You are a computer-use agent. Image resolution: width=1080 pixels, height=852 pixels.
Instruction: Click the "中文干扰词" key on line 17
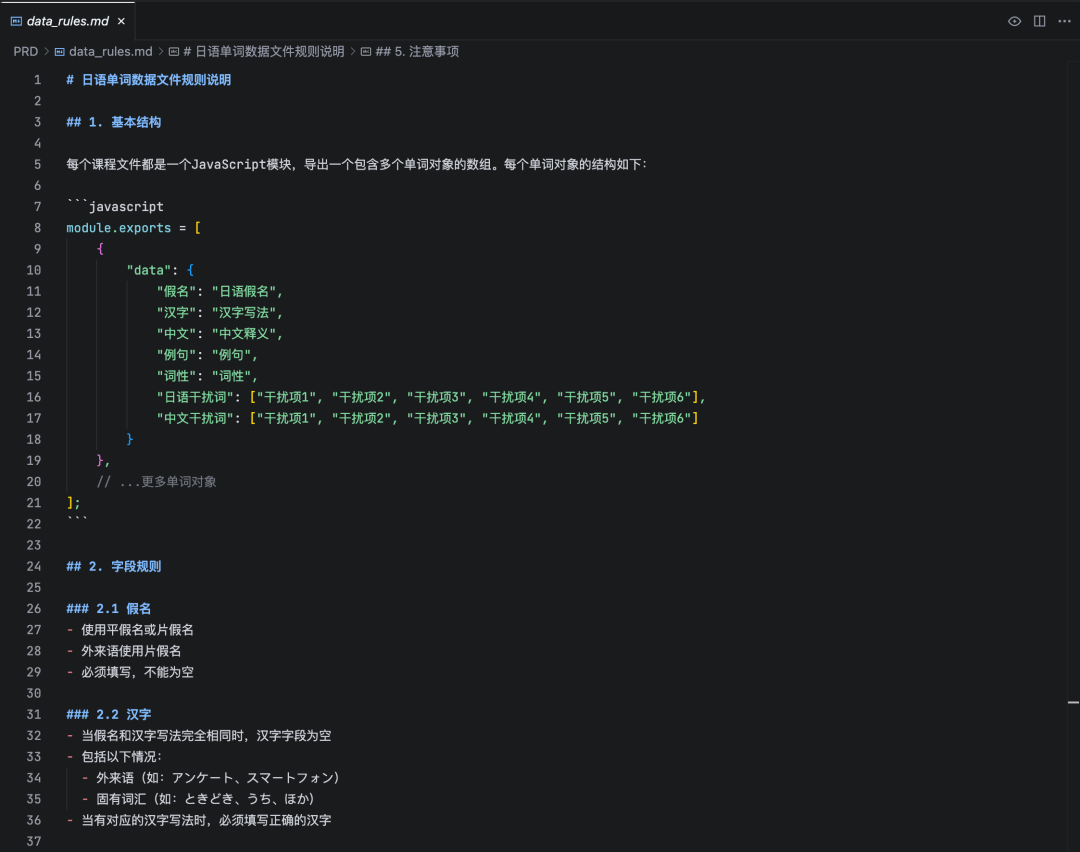point(195,418)
